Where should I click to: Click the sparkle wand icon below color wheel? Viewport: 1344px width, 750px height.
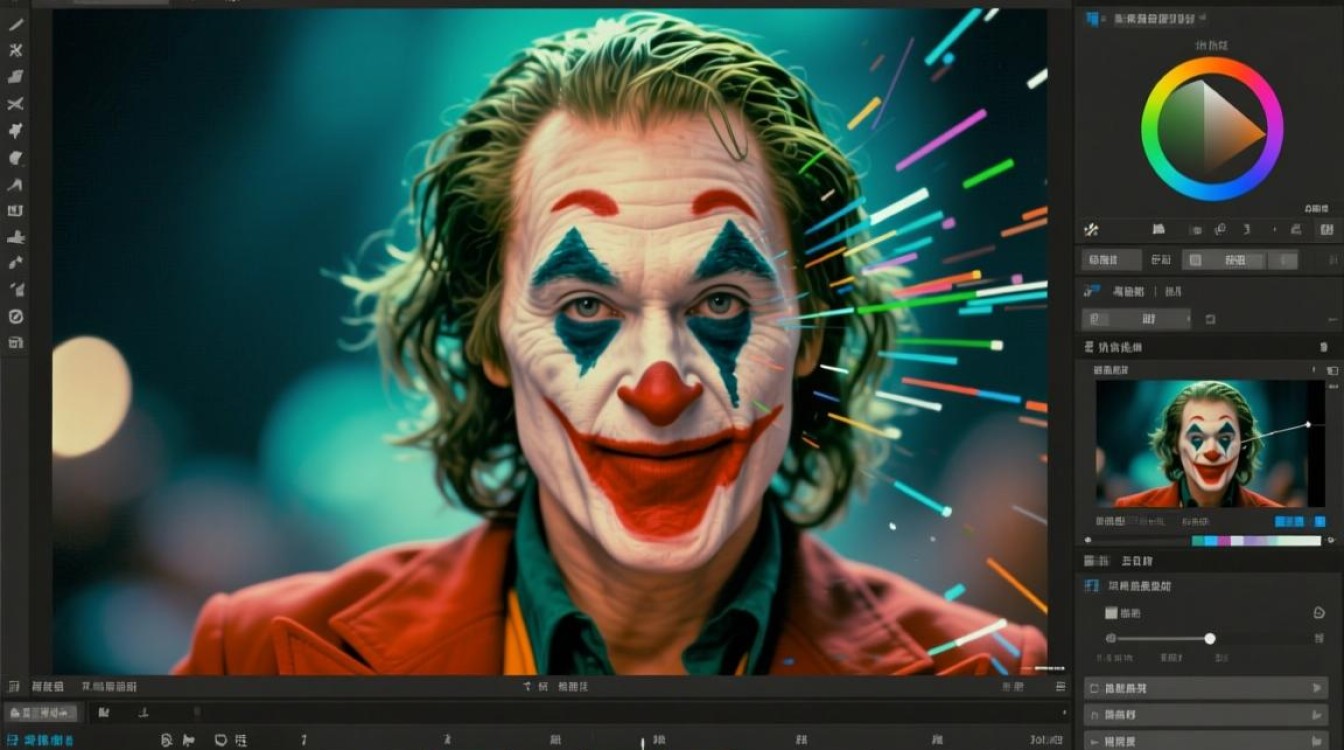click(x=1091, y=229)
